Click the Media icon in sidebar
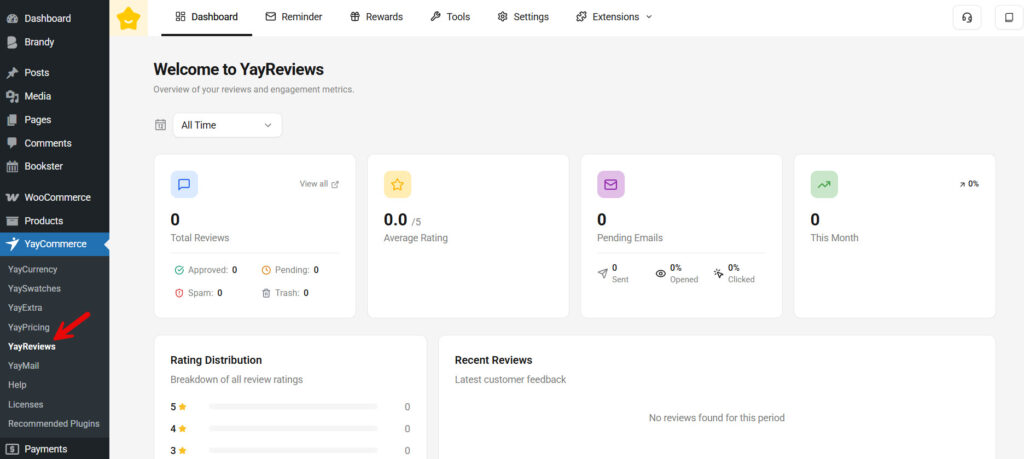This screenshot has height=459, width=1024. coord(12,96)
